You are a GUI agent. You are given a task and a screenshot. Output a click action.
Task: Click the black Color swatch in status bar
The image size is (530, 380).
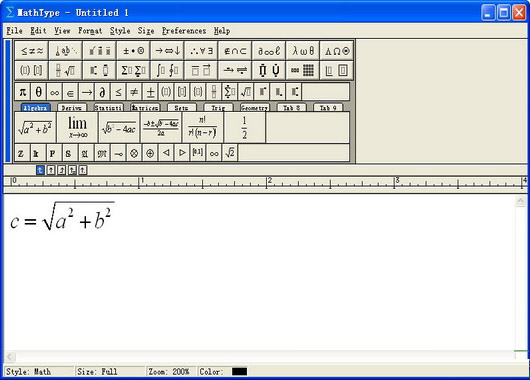[239, 372]
